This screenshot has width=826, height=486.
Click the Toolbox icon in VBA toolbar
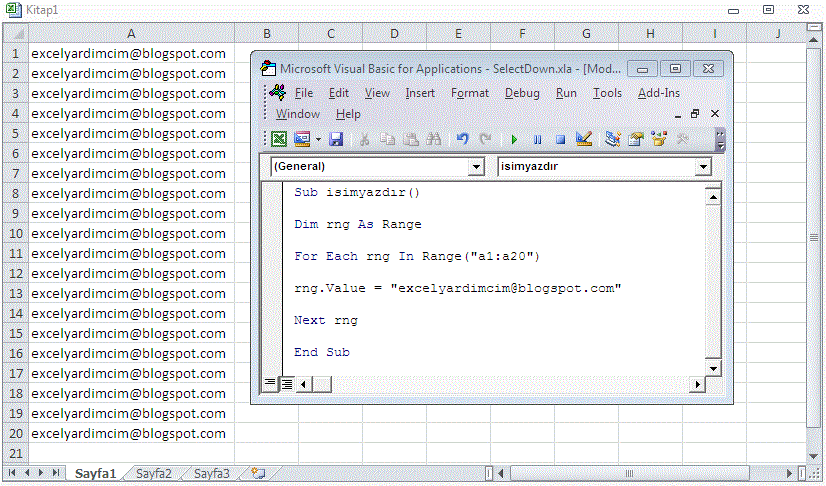point(683,139)
